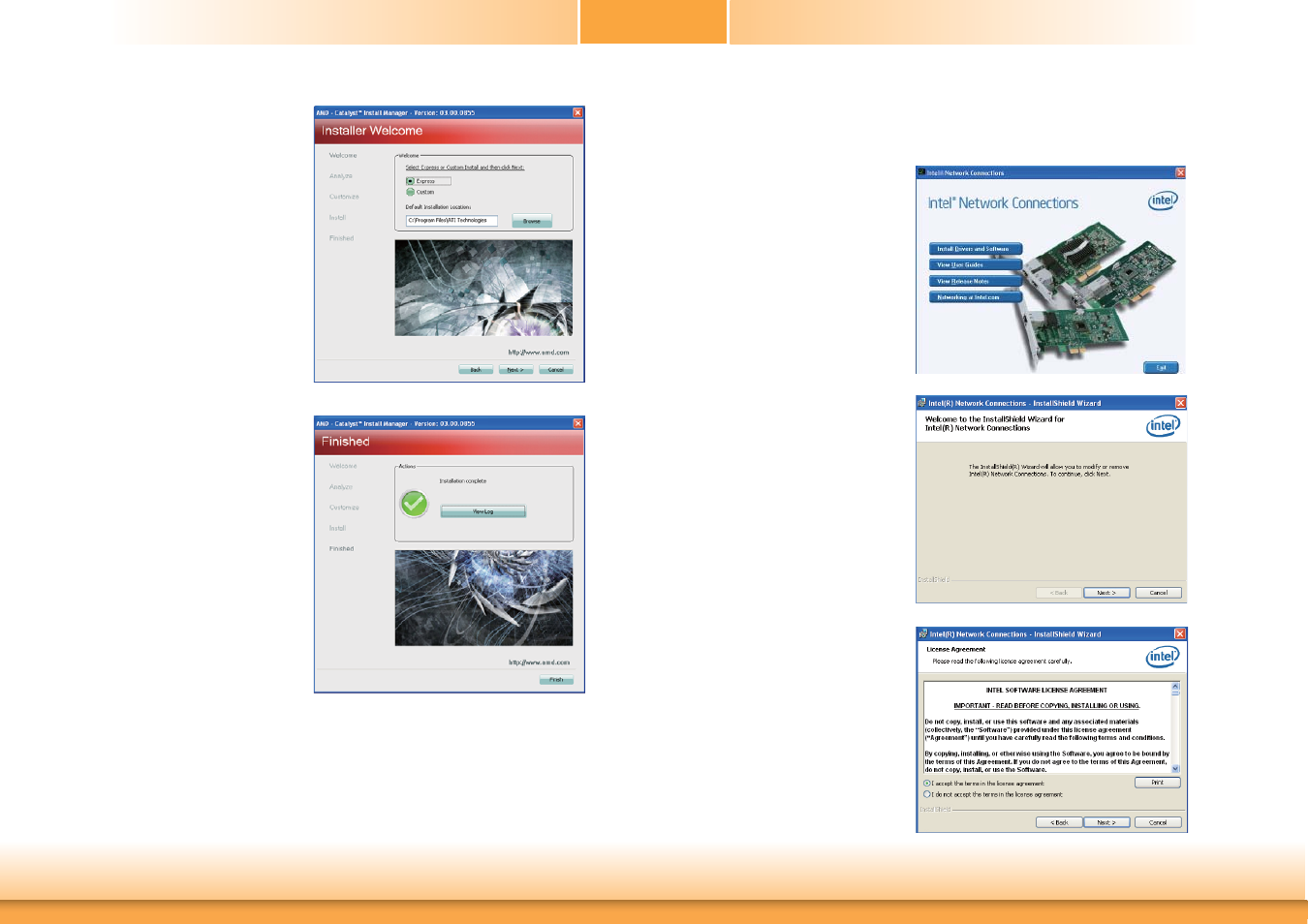Select the Customize step in Installer Welcome sidebar

click(344, 197)
